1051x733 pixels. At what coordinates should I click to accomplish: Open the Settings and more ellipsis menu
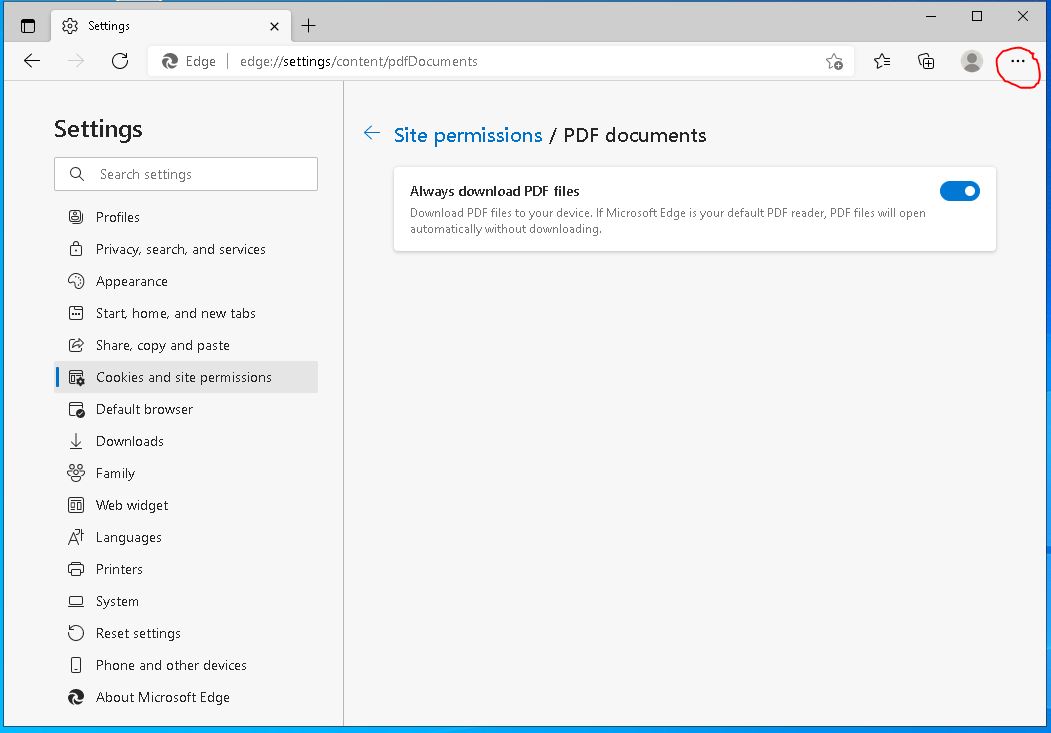coord(1017,62)
